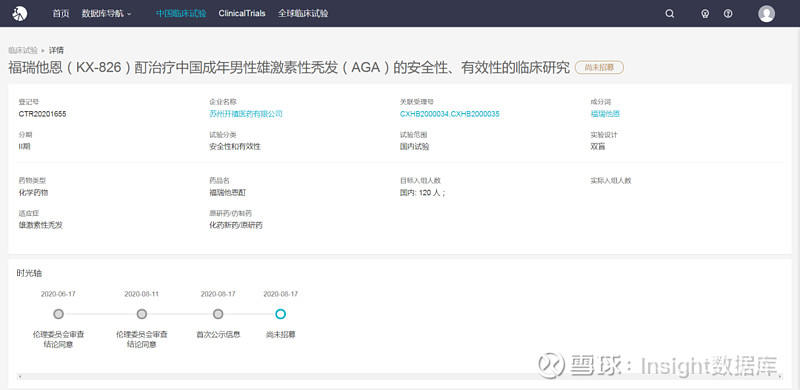The width and height of the screenshot is (800, 390).
Task: Click the 双盲 design value
Action: 597,147
